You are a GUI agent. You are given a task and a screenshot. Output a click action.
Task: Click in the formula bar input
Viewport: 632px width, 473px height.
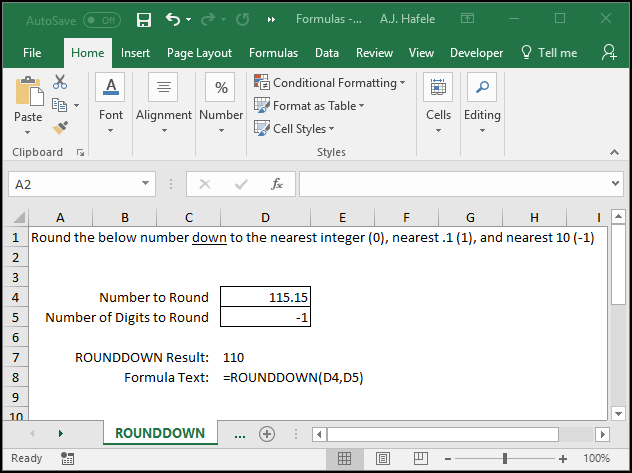click(454, 184)
